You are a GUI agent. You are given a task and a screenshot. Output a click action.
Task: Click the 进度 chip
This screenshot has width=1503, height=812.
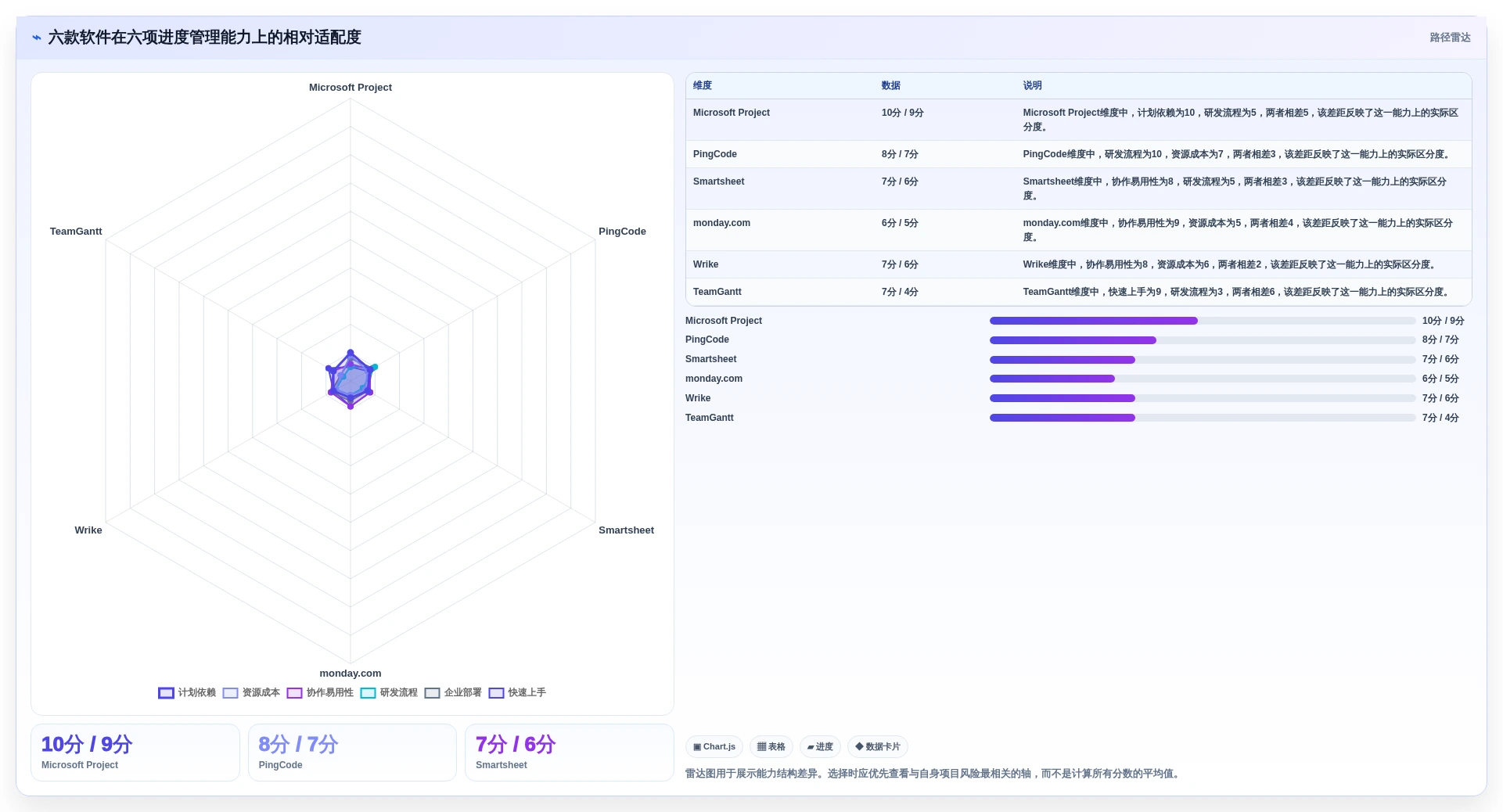(820, 747)
